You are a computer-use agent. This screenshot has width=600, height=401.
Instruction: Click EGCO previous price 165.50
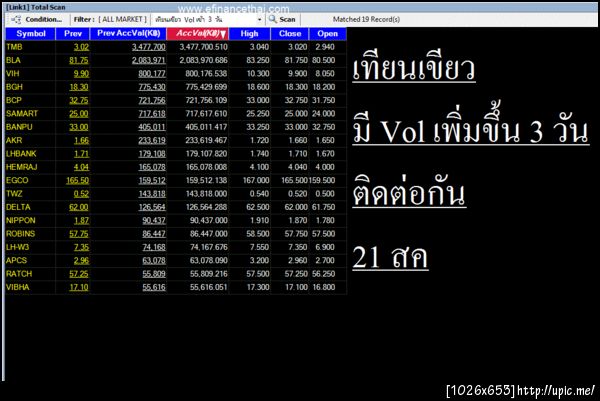77,181
